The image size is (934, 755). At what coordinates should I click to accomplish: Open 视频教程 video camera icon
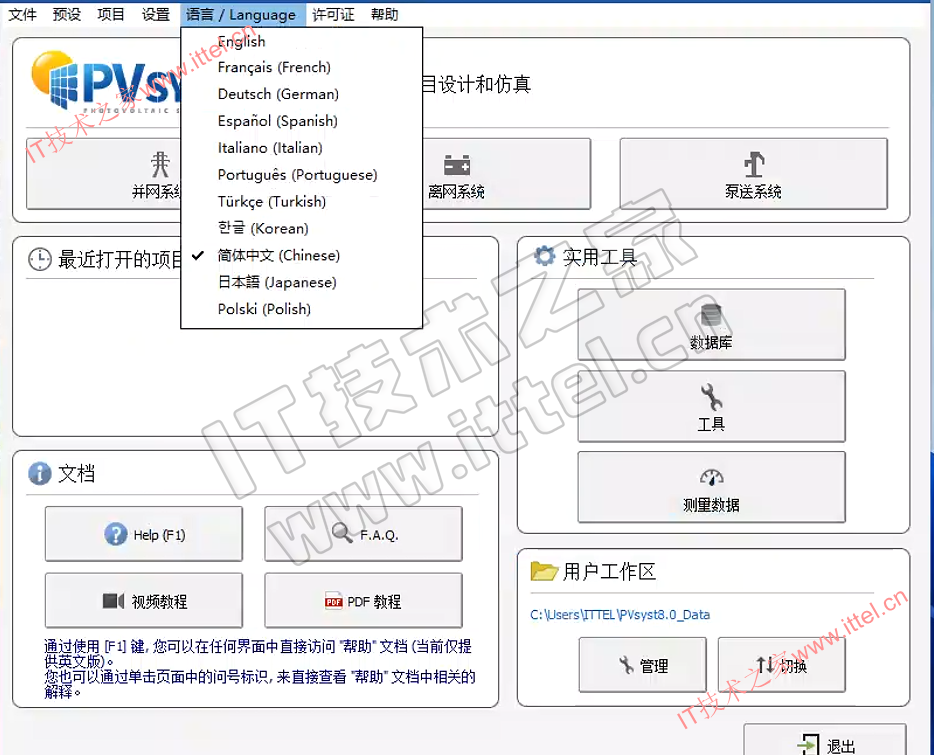tap(113, 601)
